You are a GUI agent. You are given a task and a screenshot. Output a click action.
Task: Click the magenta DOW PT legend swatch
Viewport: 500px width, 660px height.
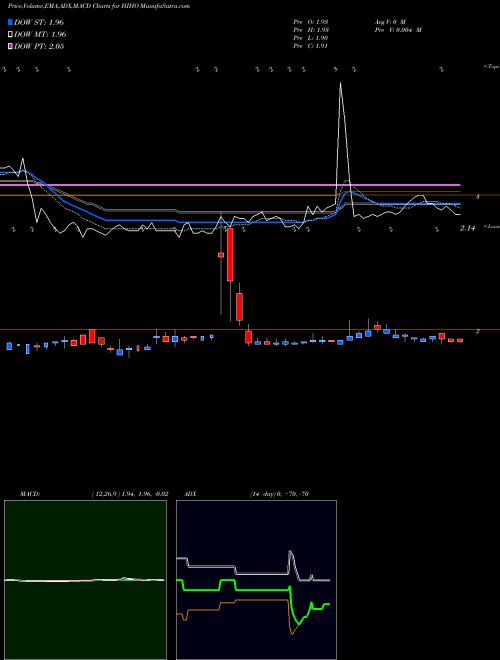(x=11, y=47)
